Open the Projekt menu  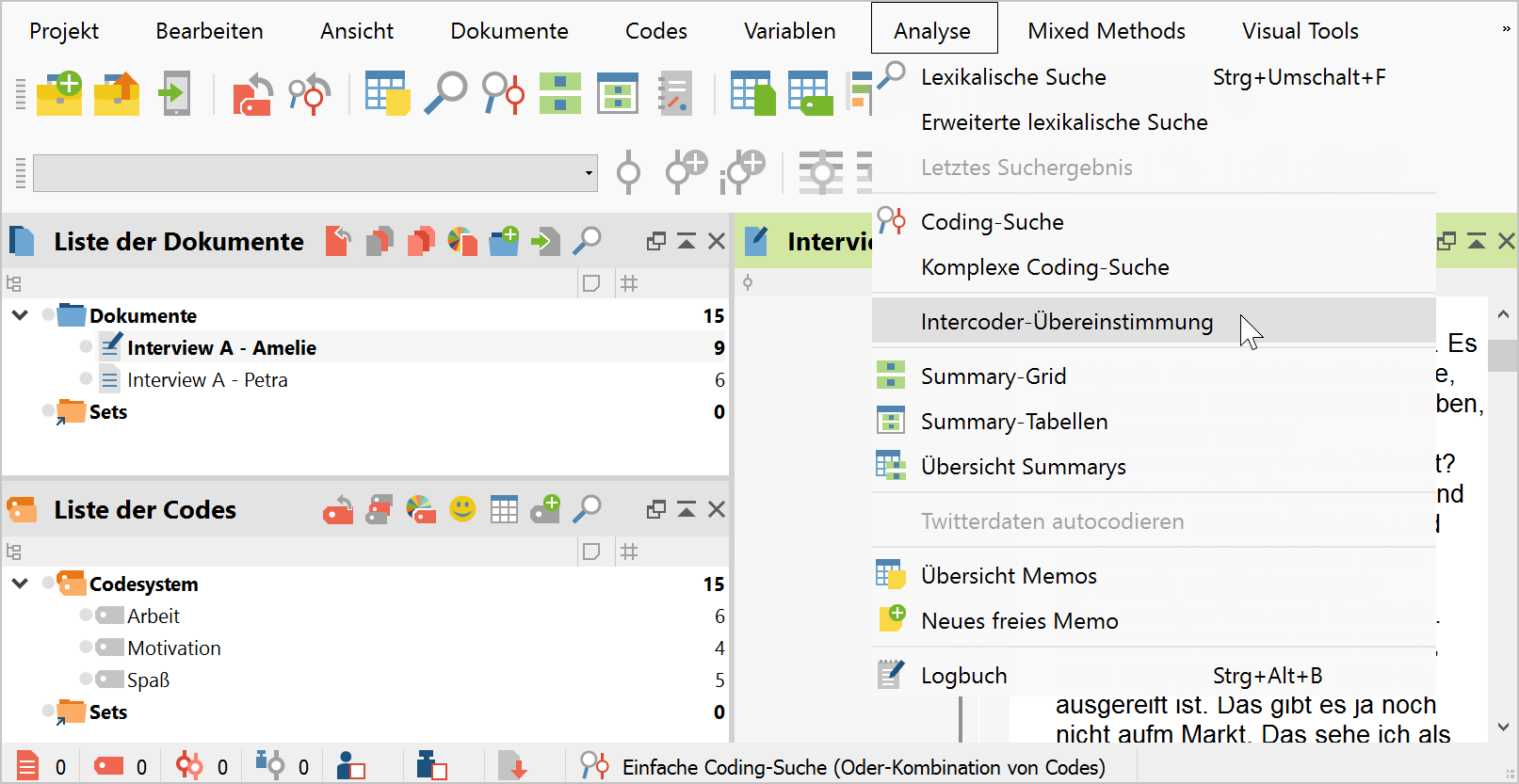pyautogui.click(x=64, y=31)
